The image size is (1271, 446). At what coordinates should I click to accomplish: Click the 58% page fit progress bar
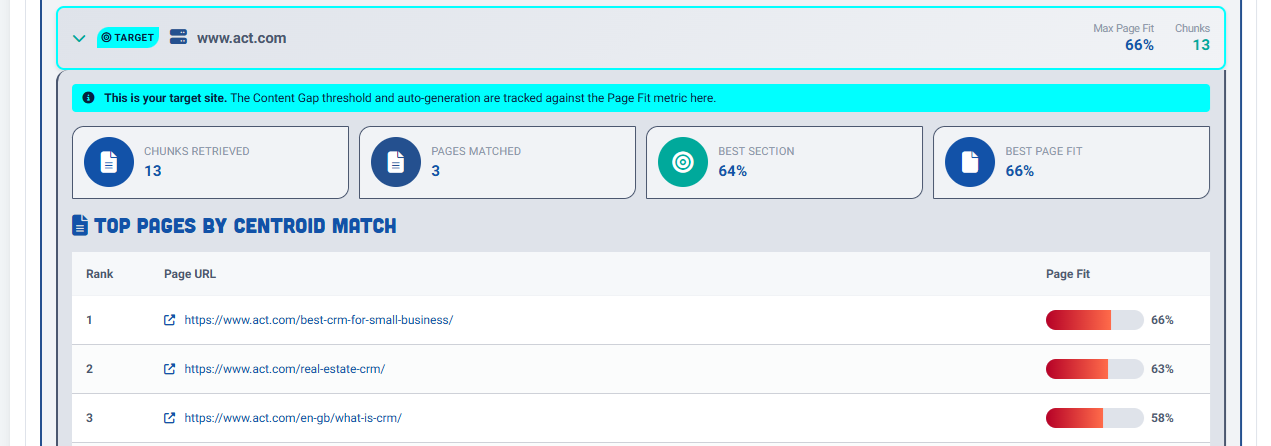click(x=1095, y=418)
